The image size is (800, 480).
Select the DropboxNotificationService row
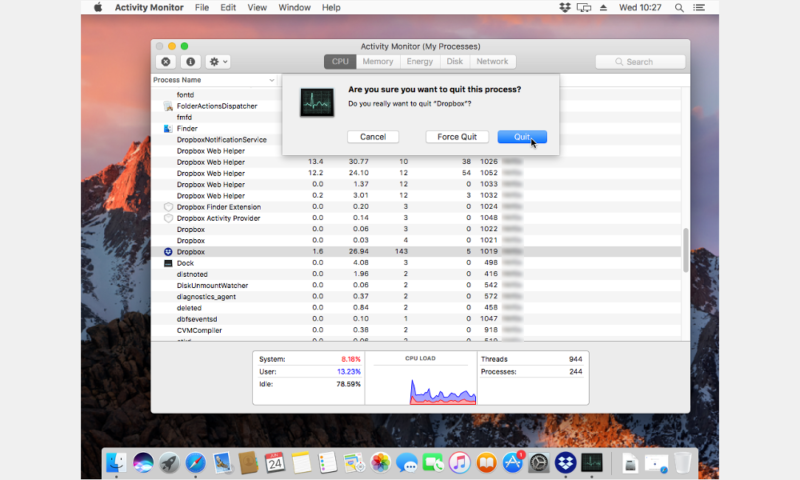(216, 139)
